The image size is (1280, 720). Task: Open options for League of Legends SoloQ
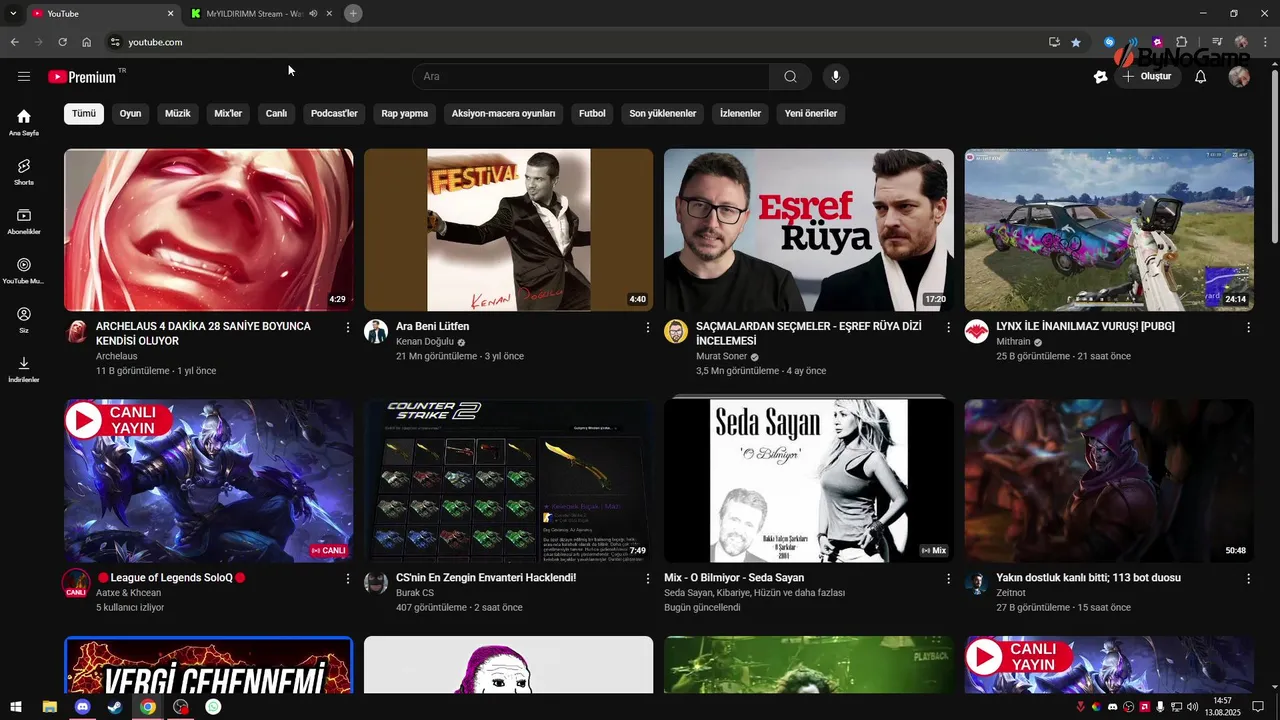(348, 578)
